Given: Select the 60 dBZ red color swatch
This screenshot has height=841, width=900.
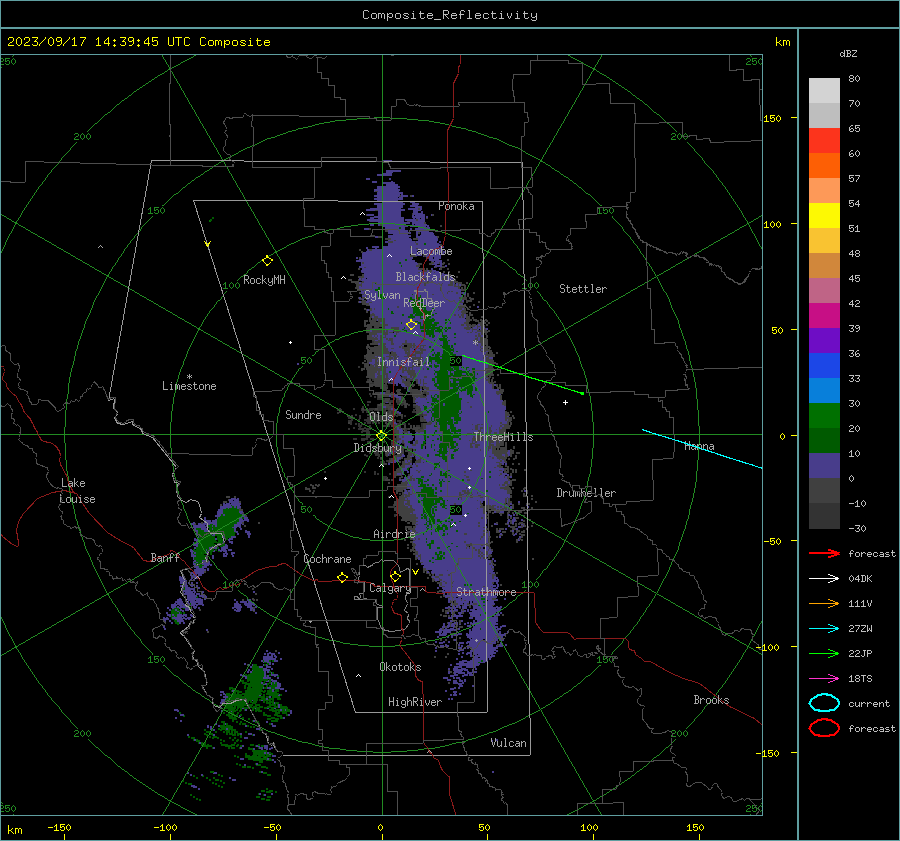Looking at the screenshot, I should [824, 140].
